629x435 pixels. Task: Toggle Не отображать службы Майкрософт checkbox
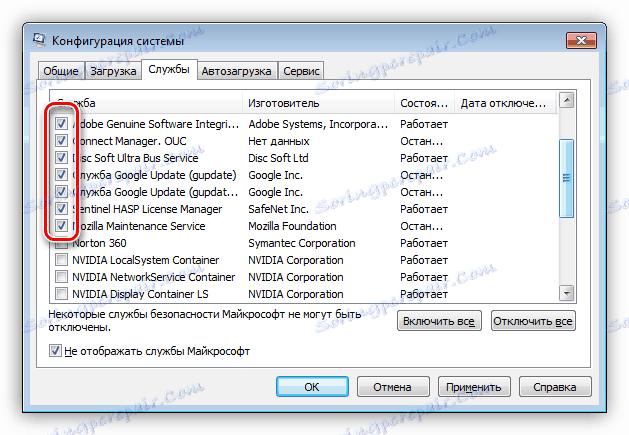pos(55,351)
